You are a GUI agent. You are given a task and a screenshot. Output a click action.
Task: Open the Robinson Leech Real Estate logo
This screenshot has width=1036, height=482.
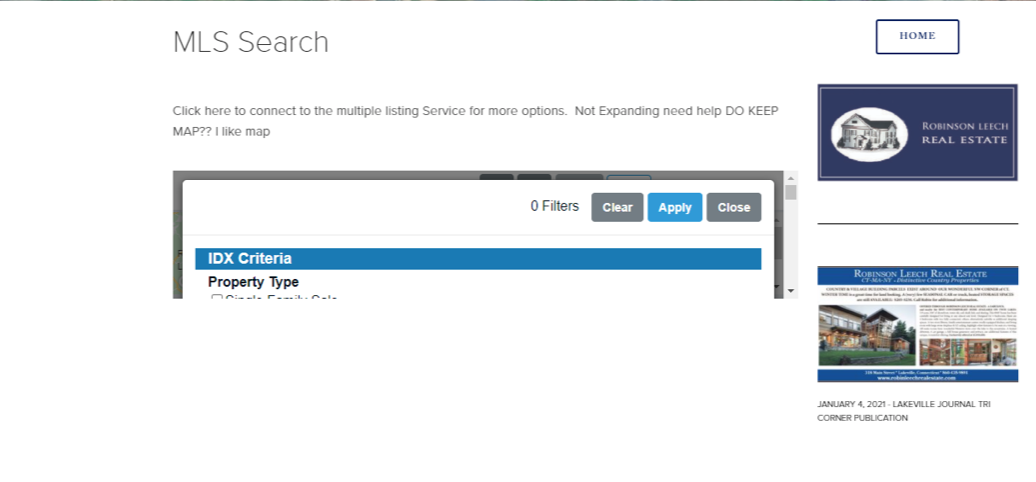coord(917,132)
